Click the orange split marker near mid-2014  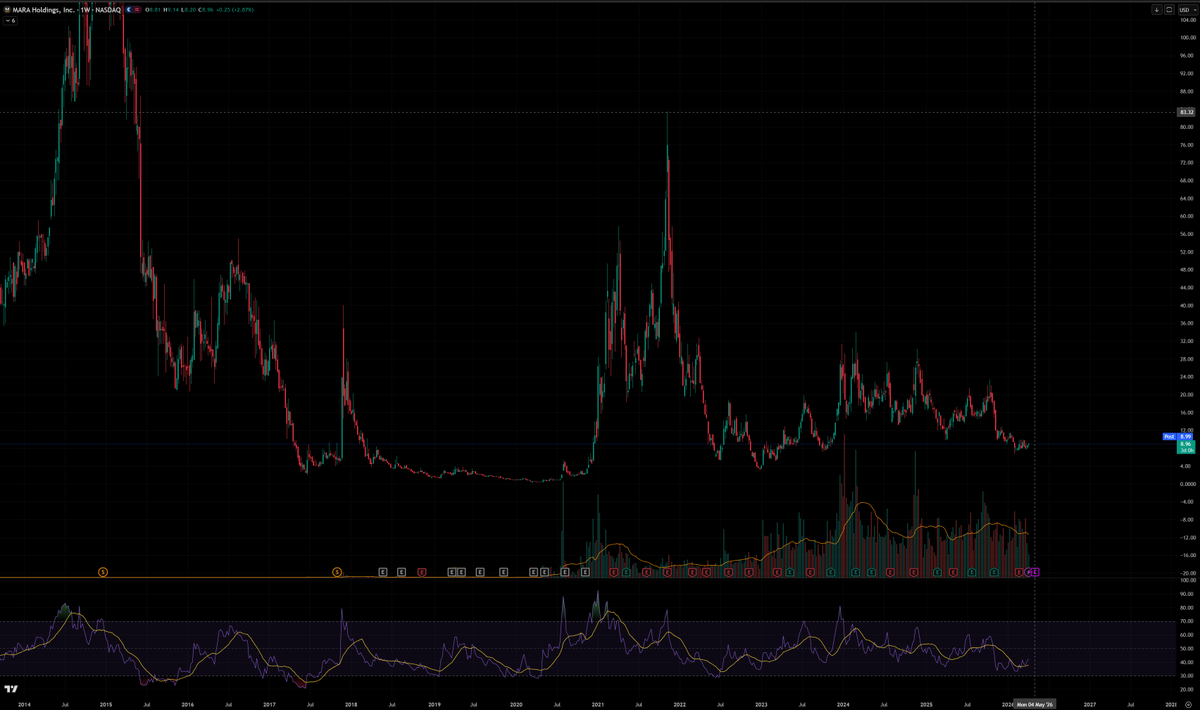pyautogui.click(x=103, y=571)
